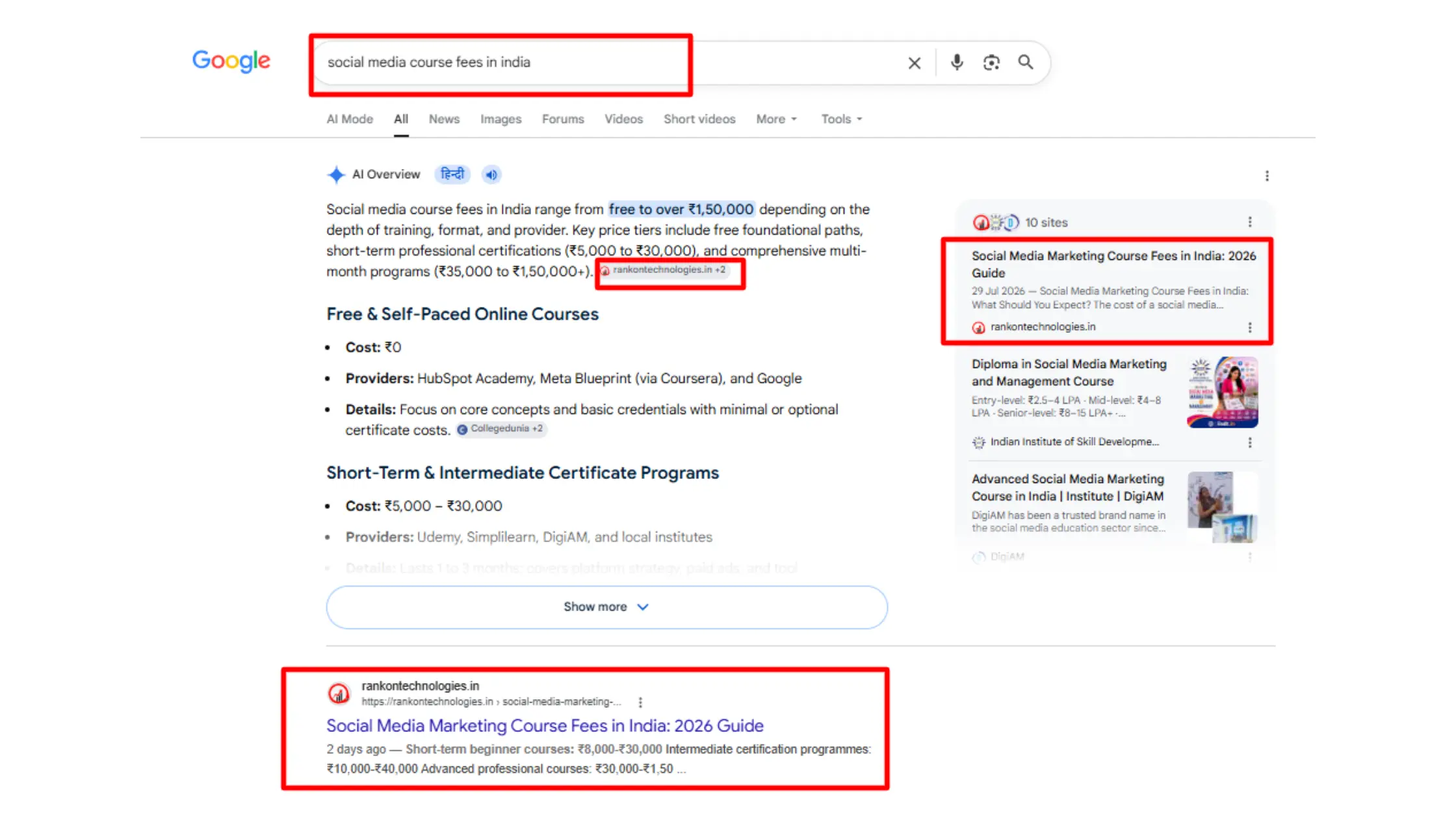Click the Google logo
This screenshot has width=1456, height=819.
231,61
